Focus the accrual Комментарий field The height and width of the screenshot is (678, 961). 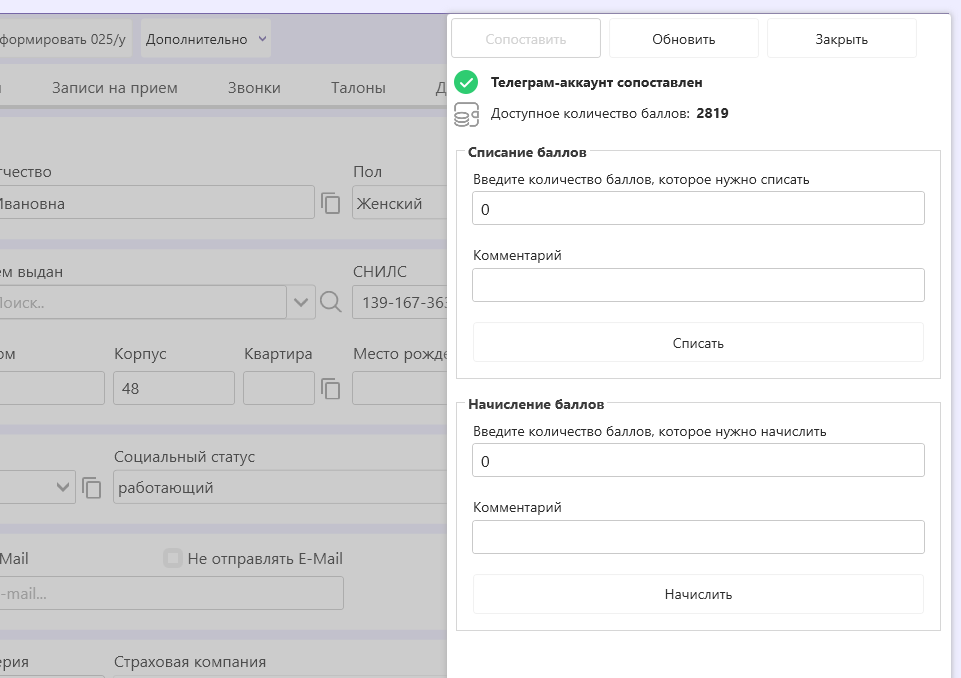(698, 537)
